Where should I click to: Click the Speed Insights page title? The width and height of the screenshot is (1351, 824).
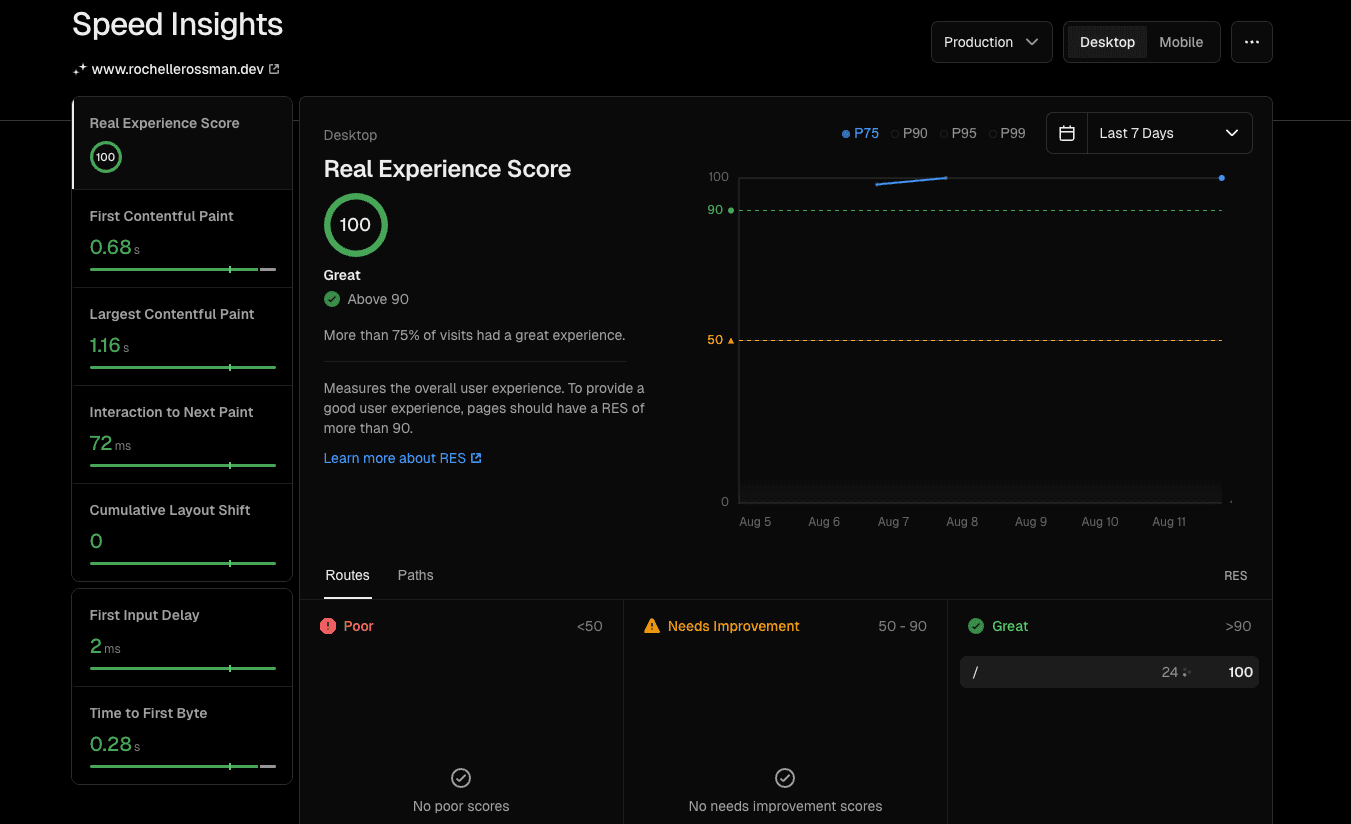coord(178,25)
